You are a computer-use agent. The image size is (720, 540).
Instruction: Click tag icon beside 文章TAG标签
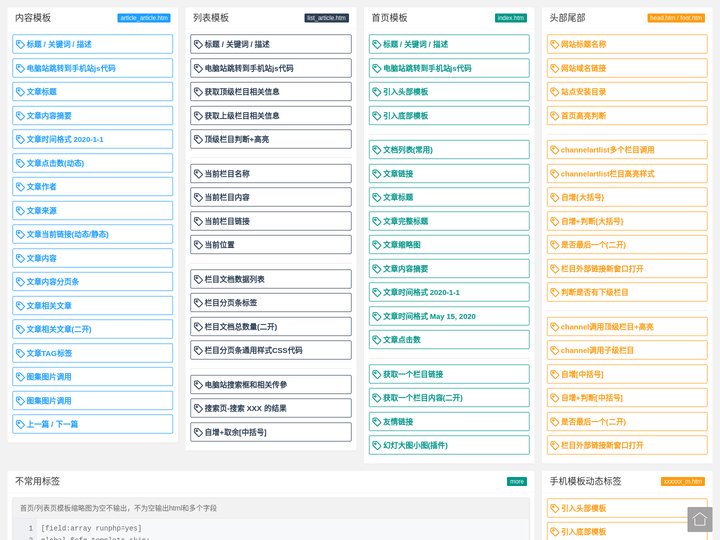click(20, 353)
